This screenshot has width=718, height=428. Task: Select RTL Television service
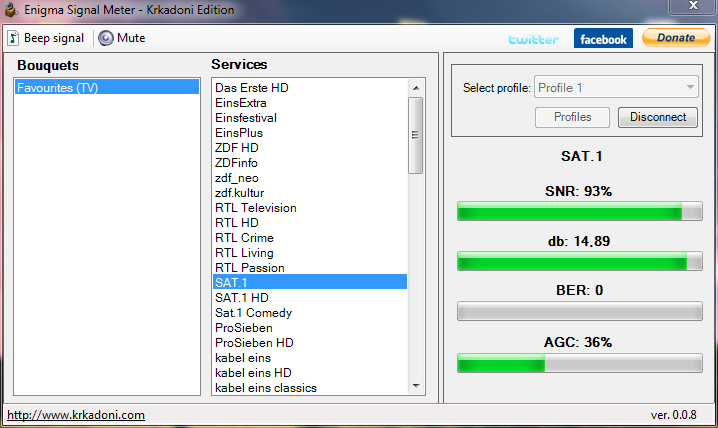click(x=310, y=208)
